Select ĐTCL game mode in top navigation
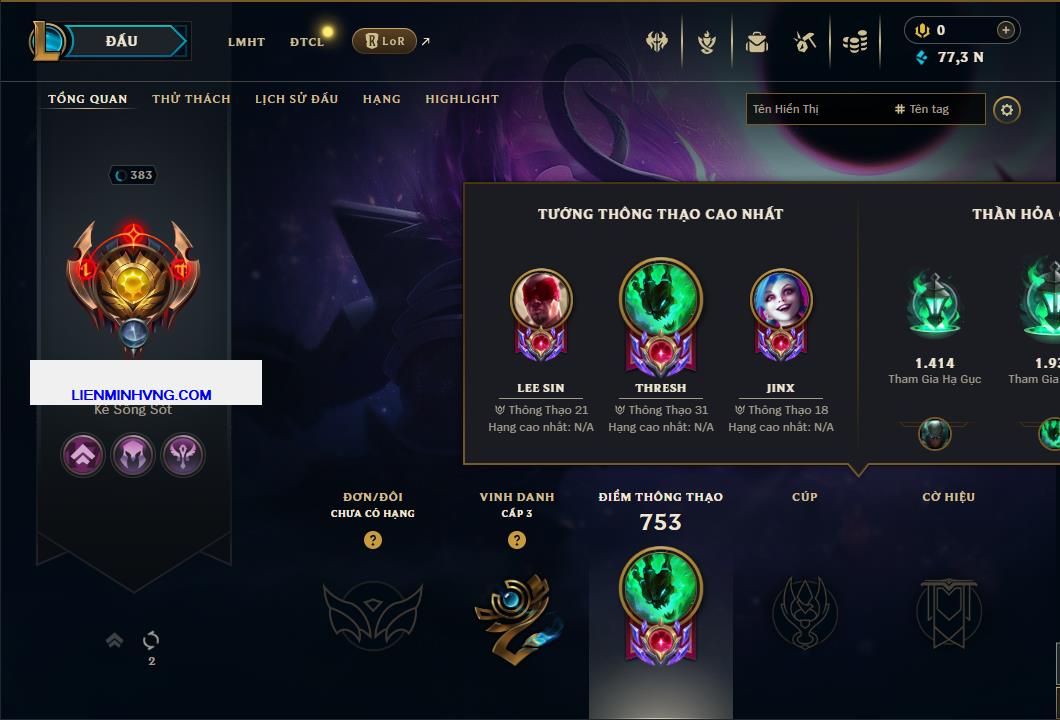The image size is (1060, 720). [x=307, y=41]
